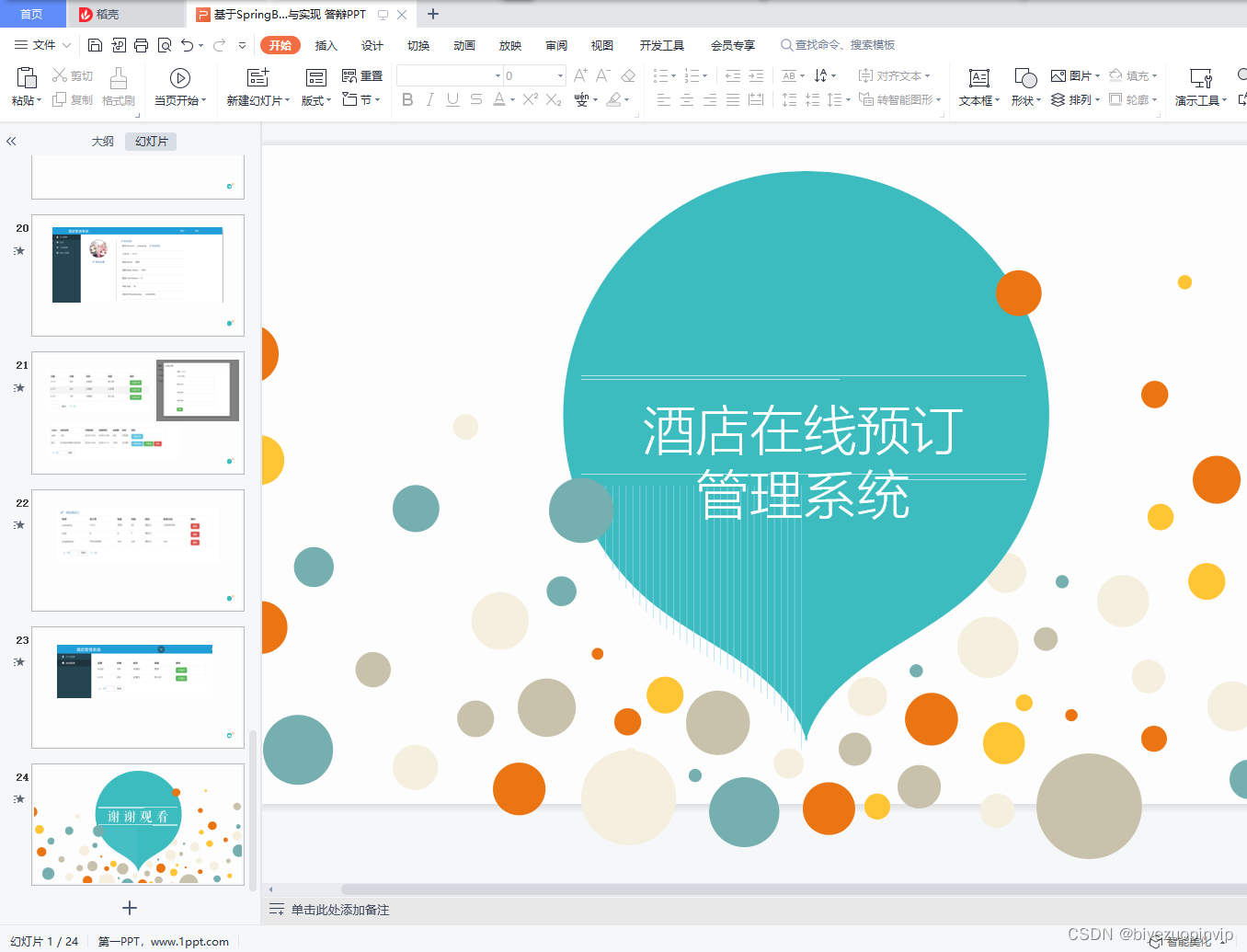Apply superscript formatting

530,100
